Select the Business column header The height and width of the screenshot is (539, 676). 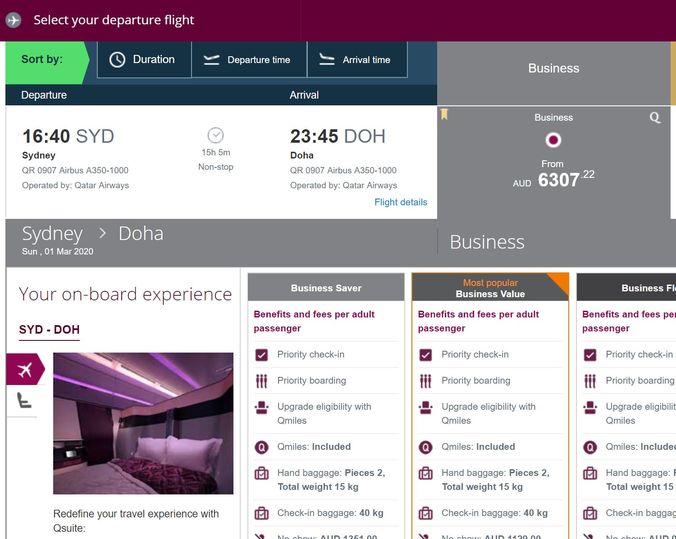pyautogui.click(x=554, y=68)
